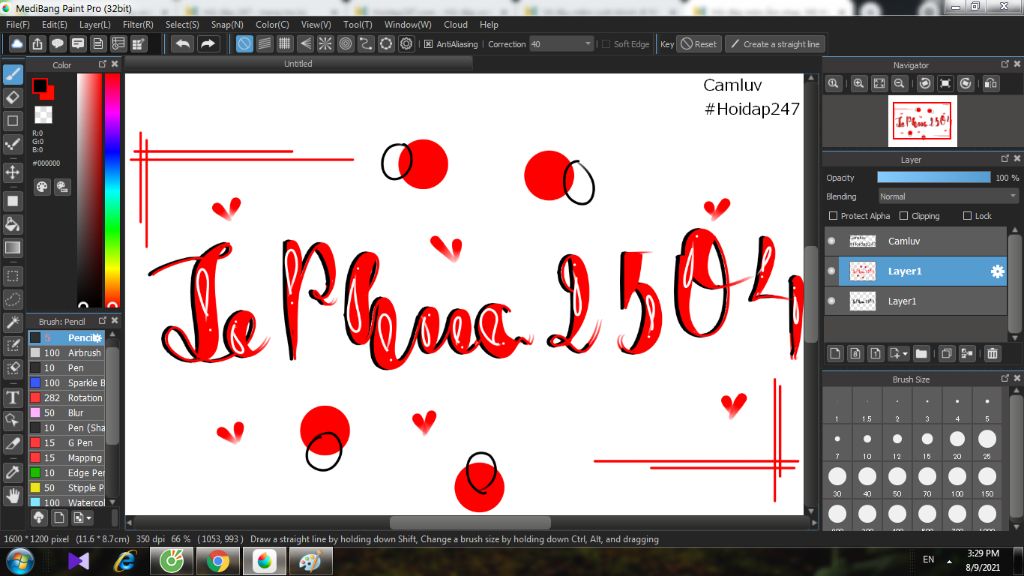The image size is (1024, 576).
Task: Turn snap off using the blue snap icon
Action: tap(244, 44)
